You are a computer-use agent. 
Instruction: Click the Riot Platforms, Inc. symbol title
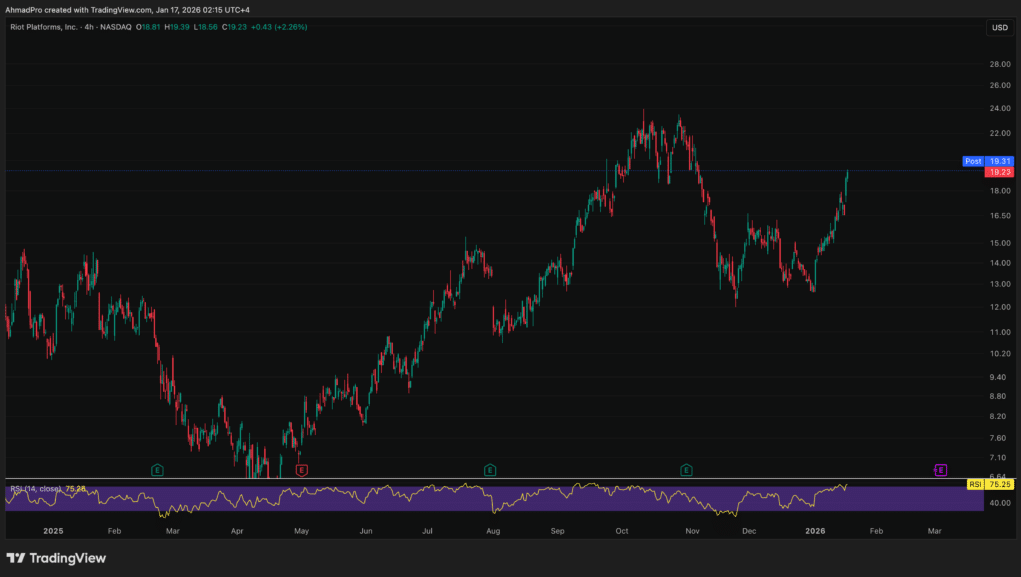[51, 27]
